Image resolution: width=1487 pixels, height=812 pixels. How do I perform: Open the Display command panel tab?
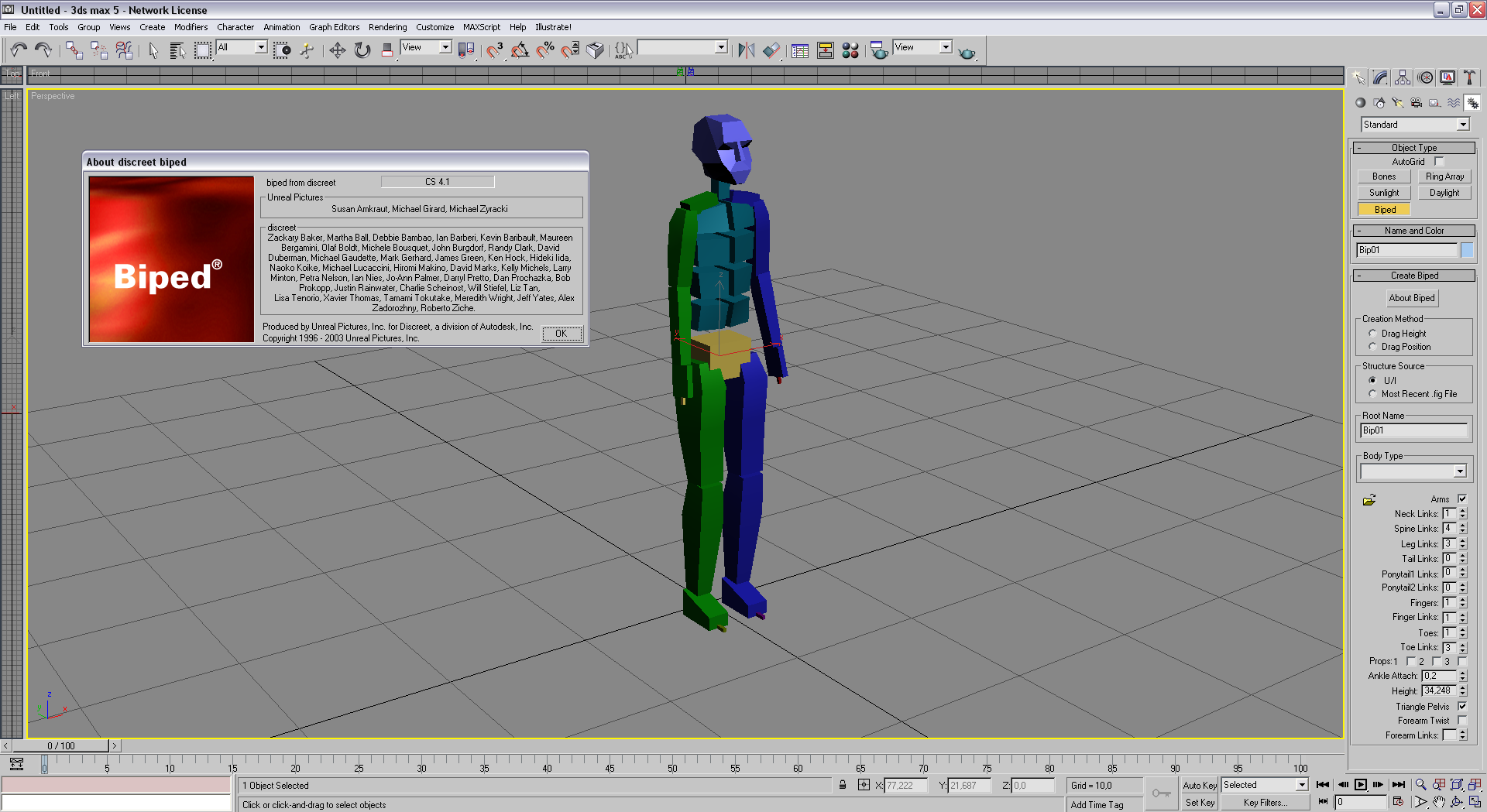[1448, 77]
